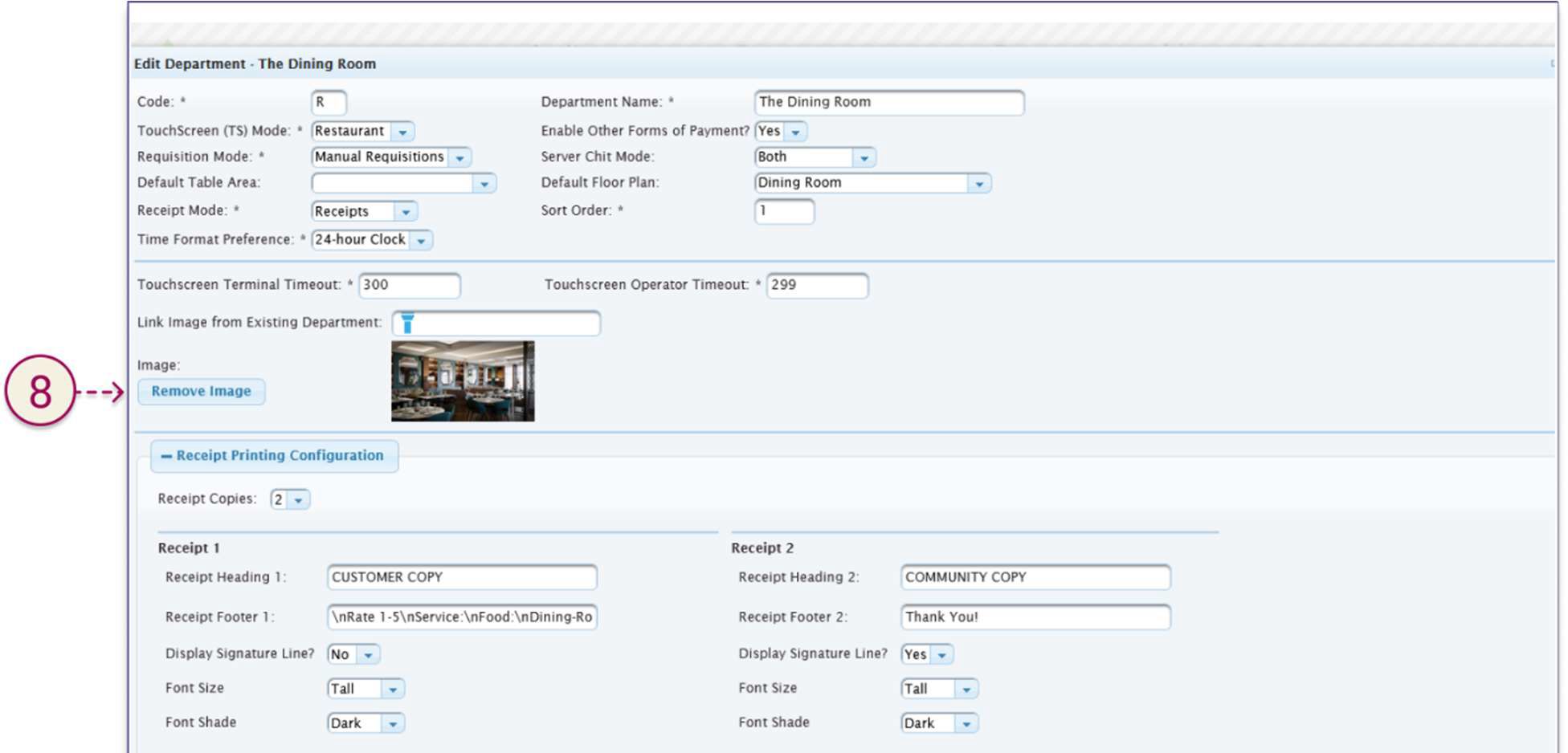Click the Remove Image button
The height and width of the screenshot is (753, 1568).
pyautogui.click(x=201, y=392)
